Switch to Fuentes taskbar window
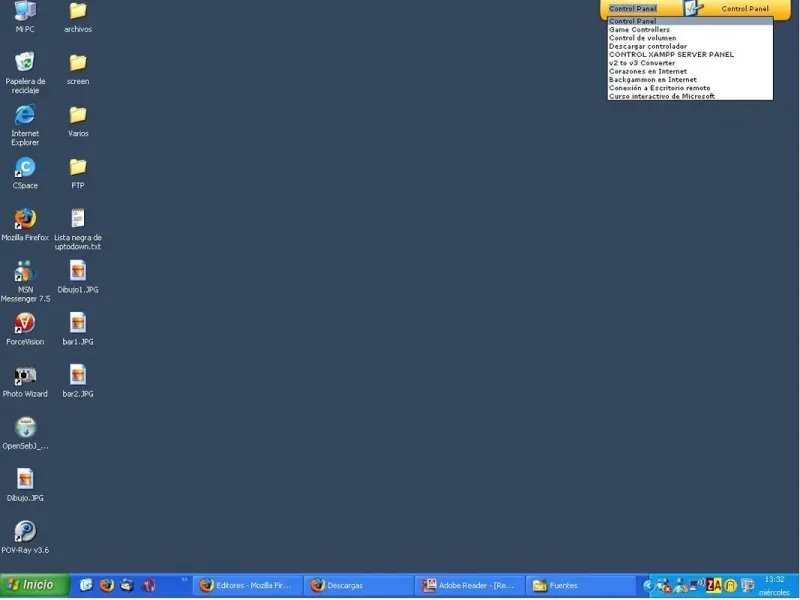Viewport: 800px width, 600px height. [x=581, y=585]
